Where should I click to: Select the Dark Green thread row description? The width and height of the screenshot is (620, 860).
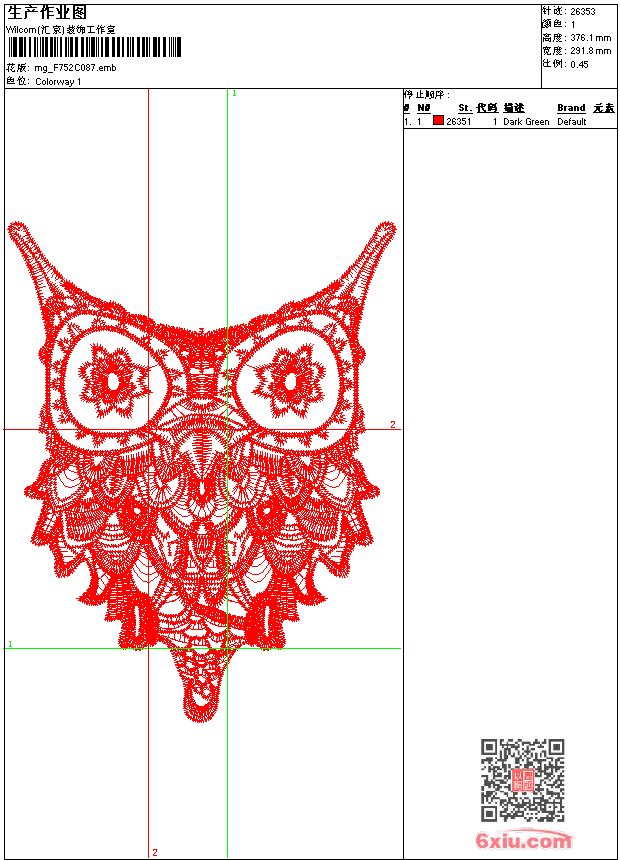click(x=526, y=122)
